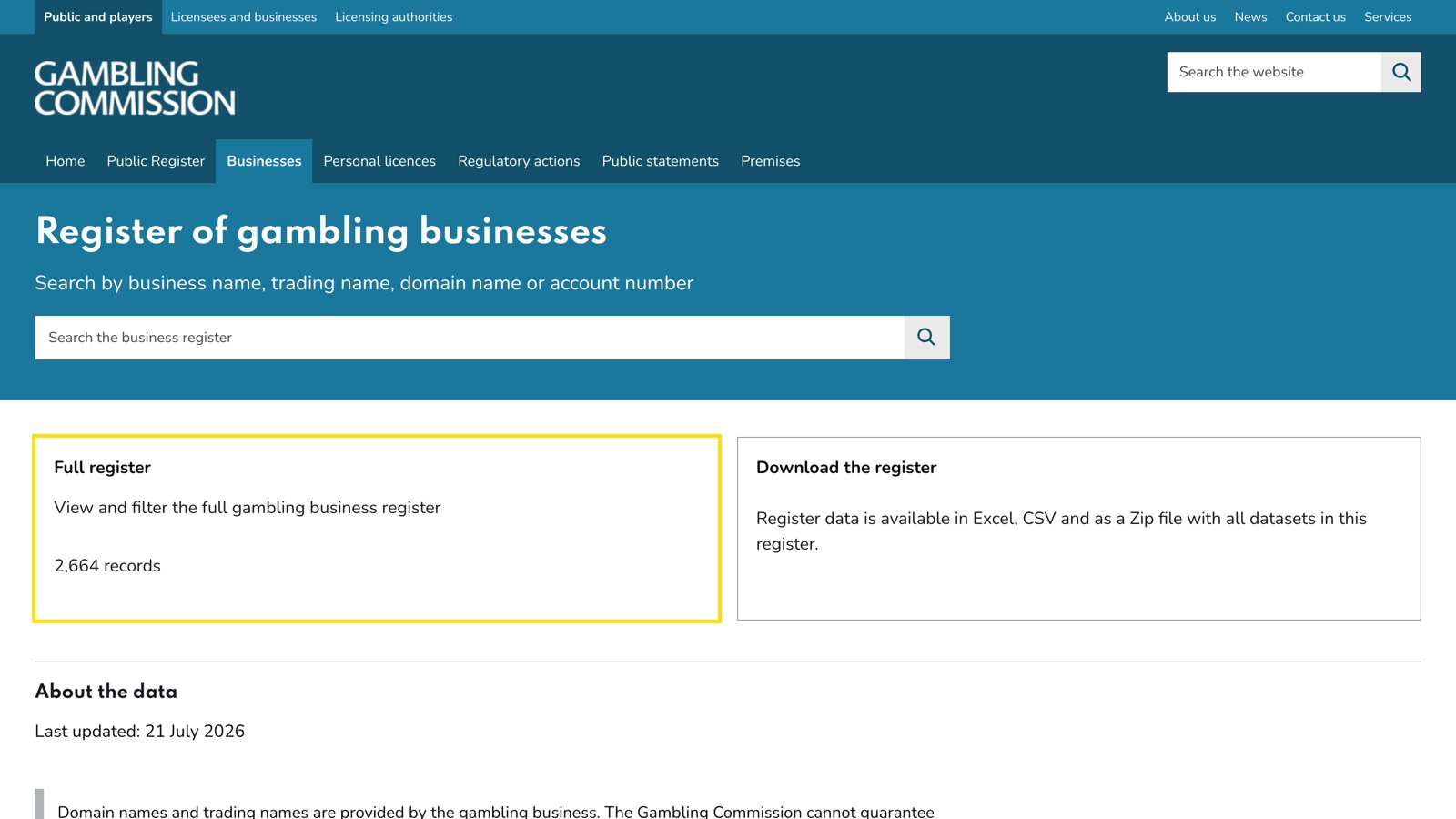Open the Gambling Commission logo homepage

(135, 88)
